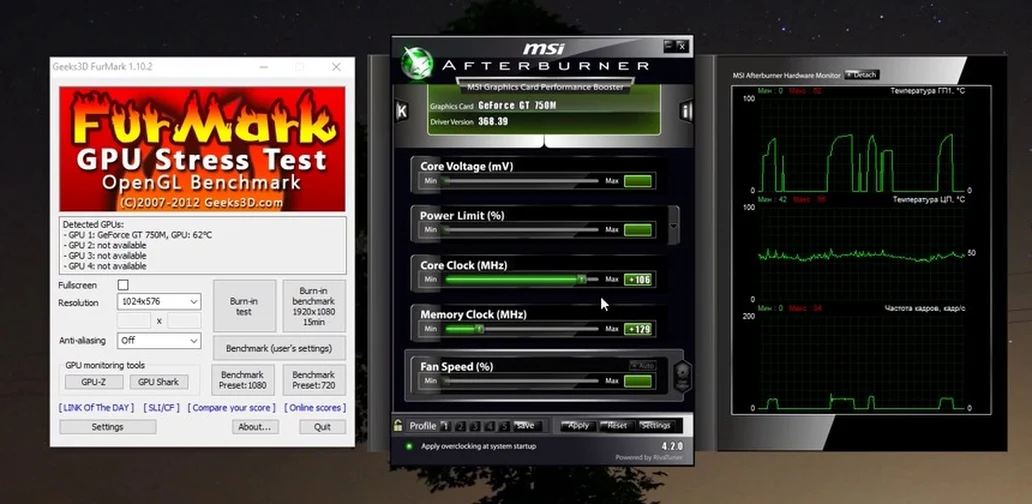
Task: Click the CPU temperature graph in Hardware Monitor
Action: [x=862, y=253]
